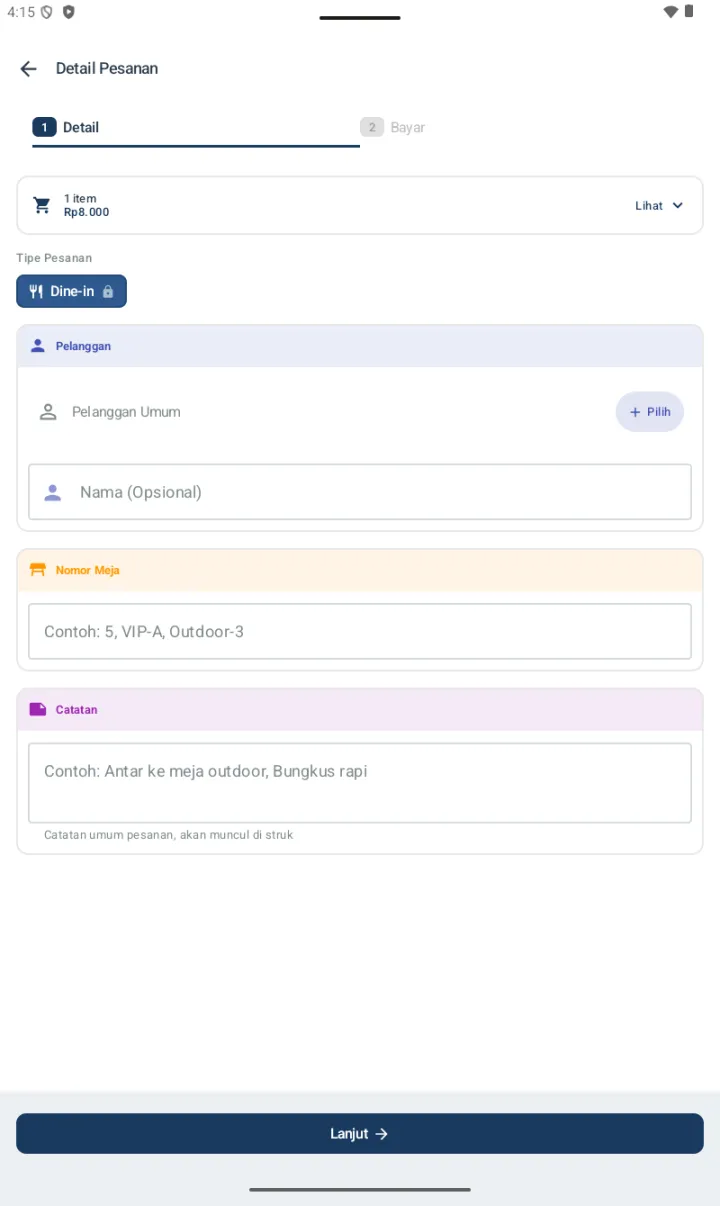Image resolution: width=720 pixels, height=1206 pixels.
Task: Tap the back arrow icon
Action: click(x=28, y=68)
